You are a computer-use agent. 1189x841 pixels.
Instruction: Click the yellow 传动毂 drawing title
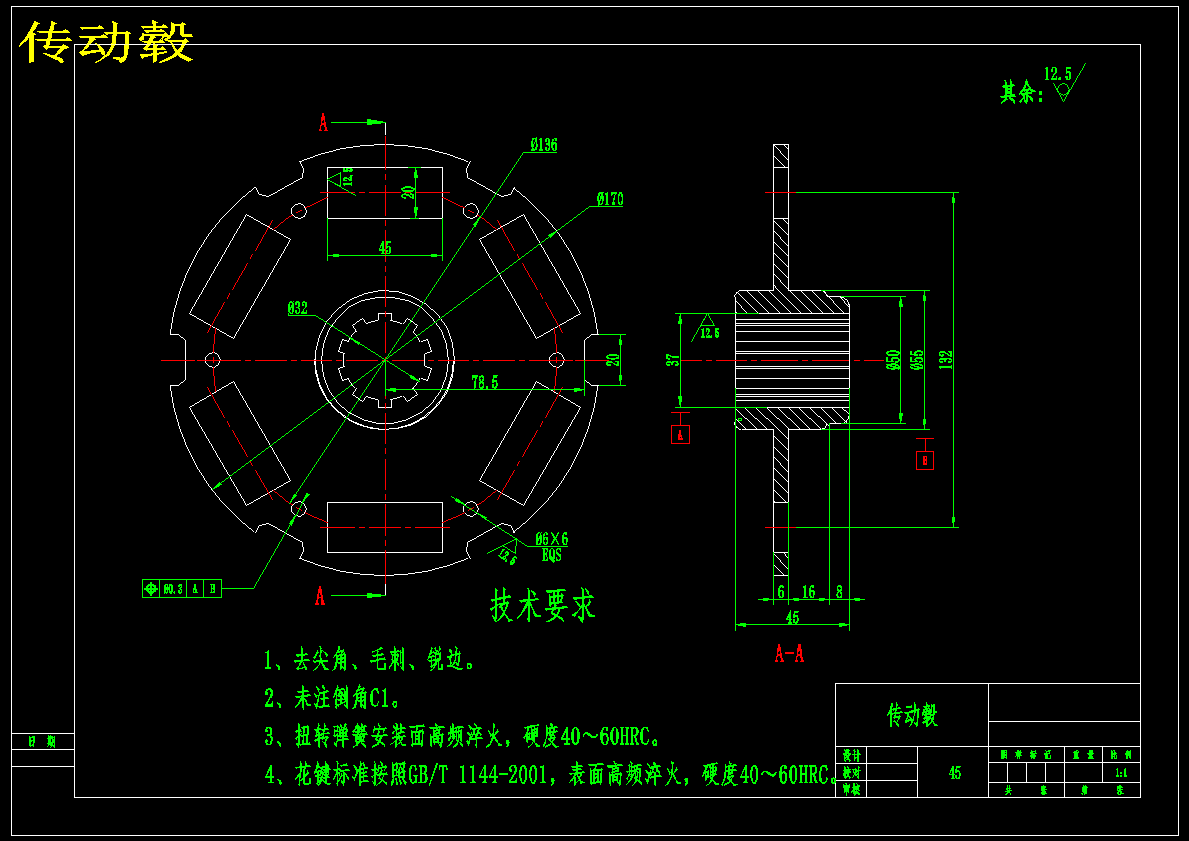[106, 42]
